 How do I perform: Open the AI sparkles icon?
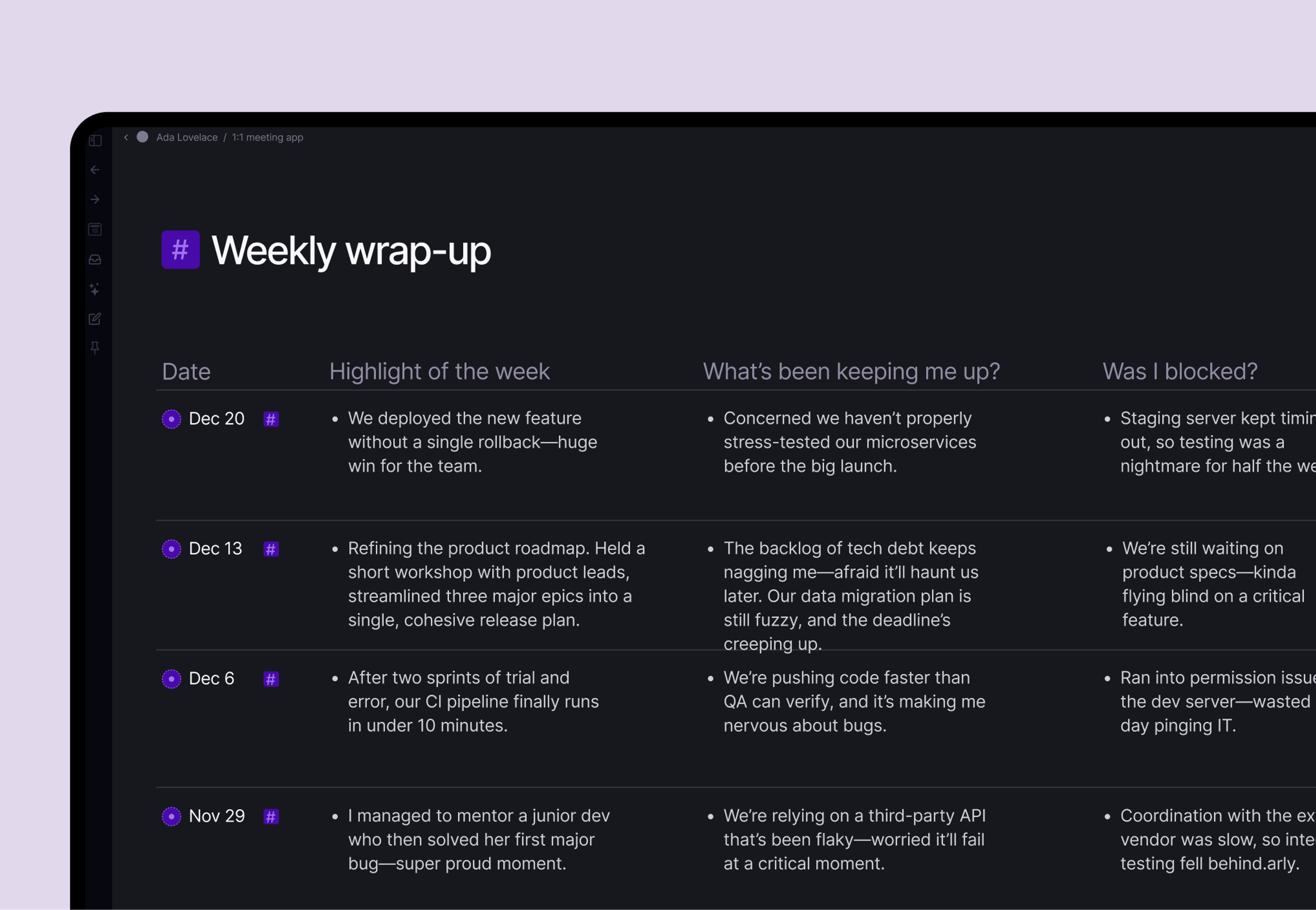[95, 289]
